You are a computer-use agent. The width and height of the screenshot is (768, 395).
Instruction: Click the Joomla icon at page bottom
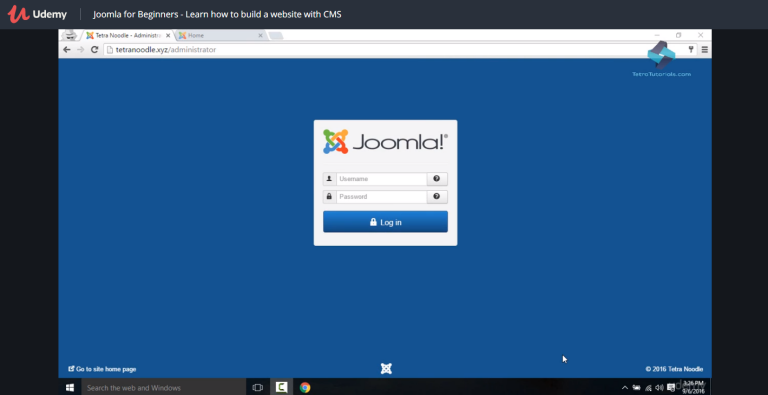(x=386, y=369)
